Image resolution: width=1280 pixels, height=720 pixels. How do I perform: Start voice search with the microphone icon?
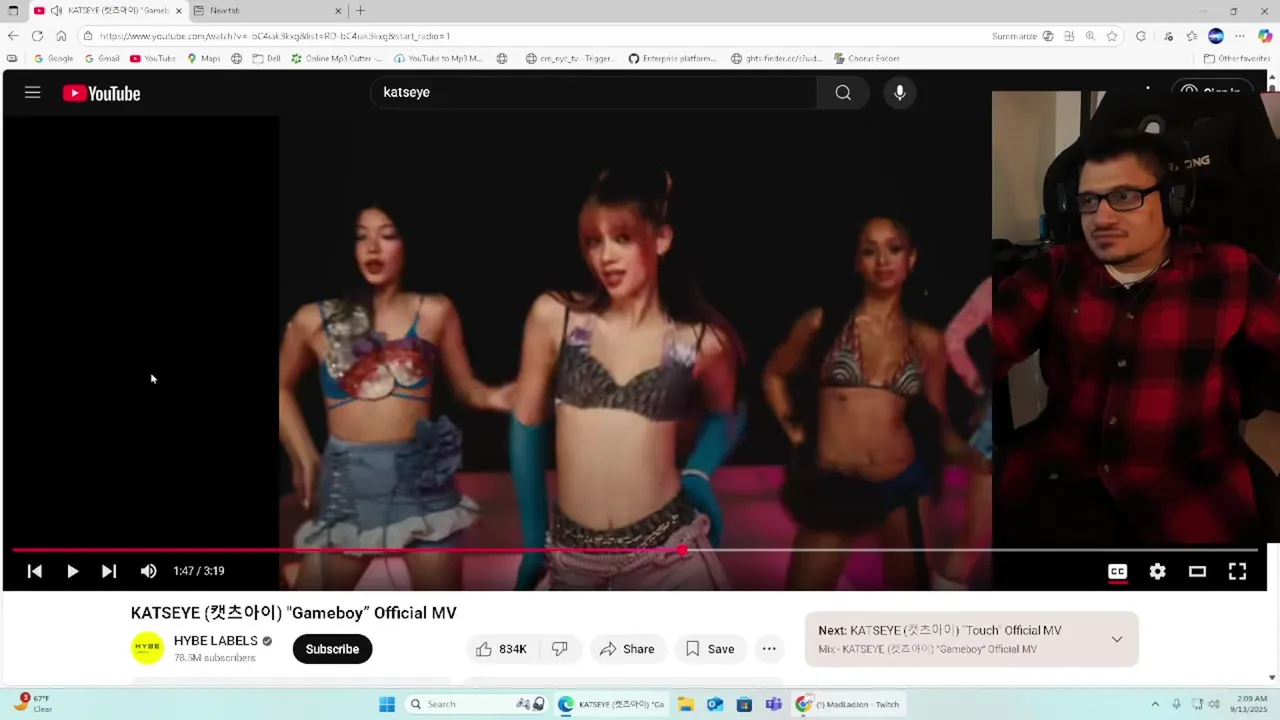click(900, 92)
